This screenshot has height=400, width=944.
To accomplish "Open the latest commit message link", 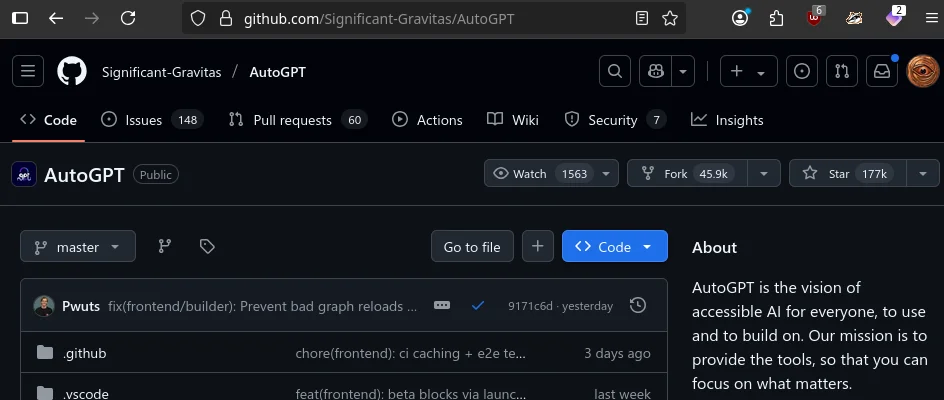I will (x=262, y=306).
